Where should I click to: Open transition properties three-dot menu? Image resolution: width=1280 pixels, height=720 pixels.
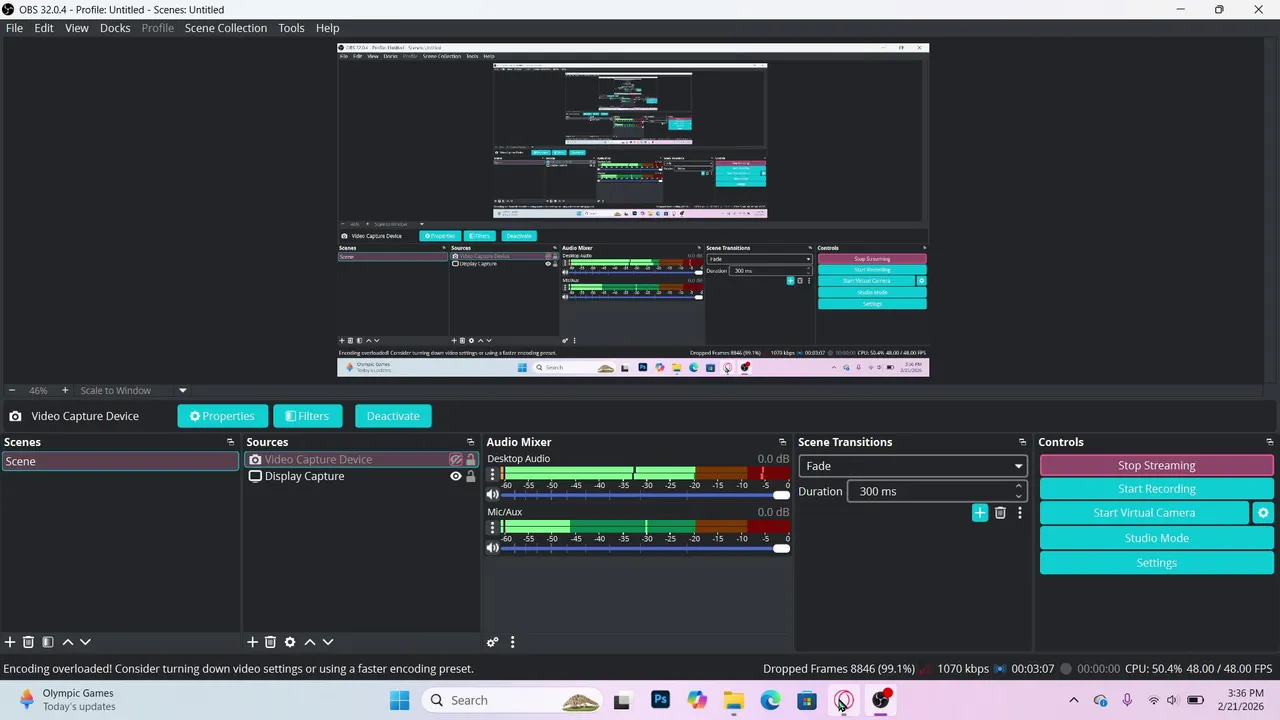click(1020, 513)
